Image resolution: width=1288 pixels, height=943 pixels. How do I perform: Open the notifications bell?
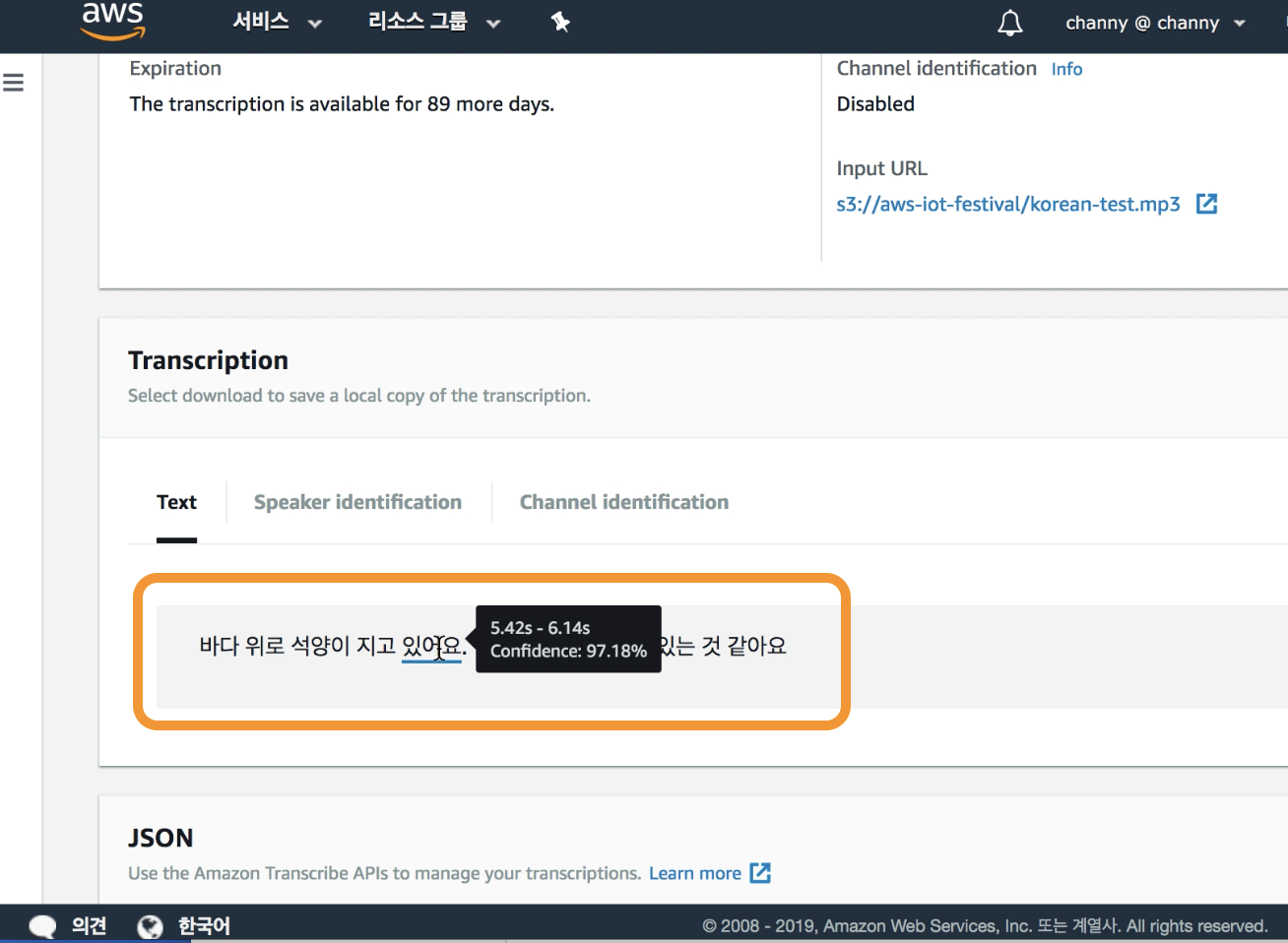[x=1009, y=23]
